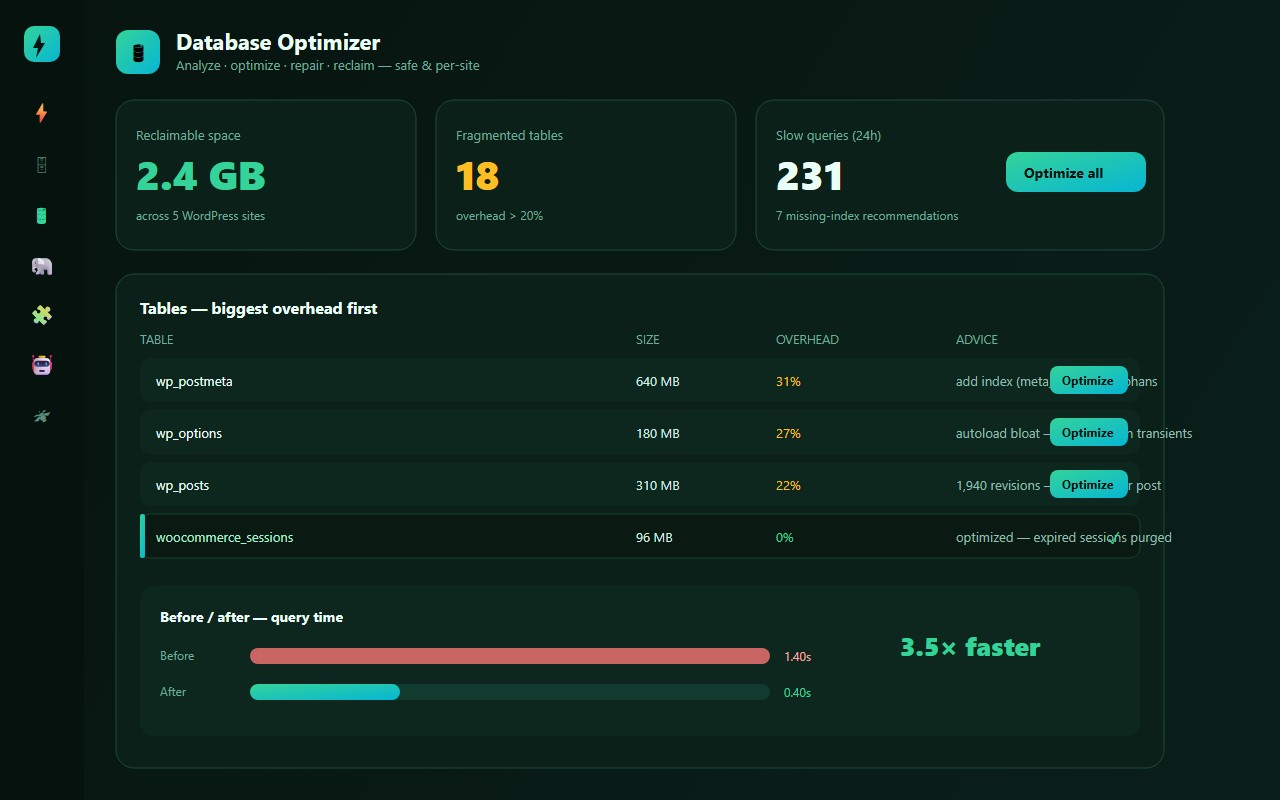Click the SIZE column header

(x=648, y=340)
